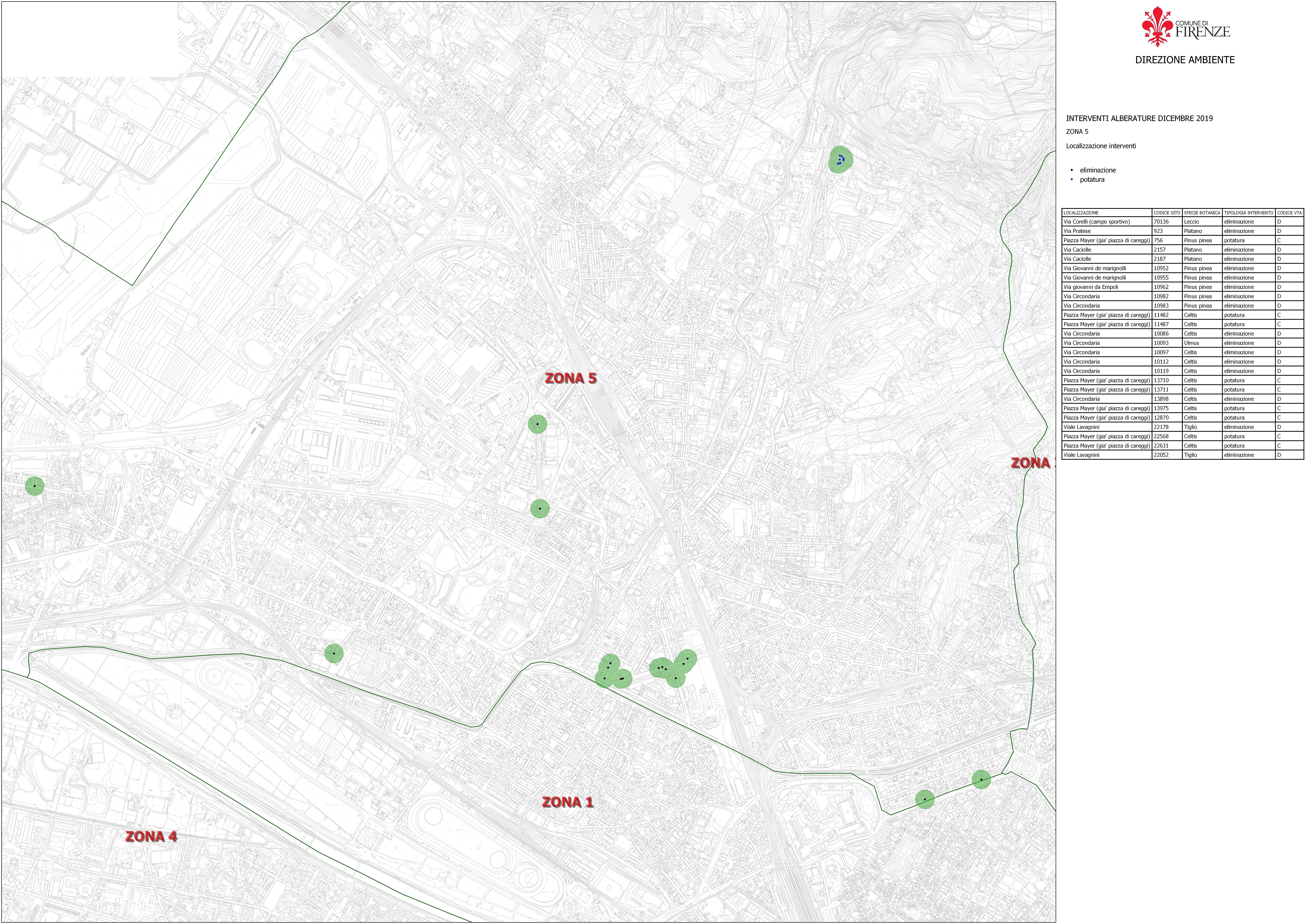
Task: Click the ZONA 5 map label
Action: point(570,378)
